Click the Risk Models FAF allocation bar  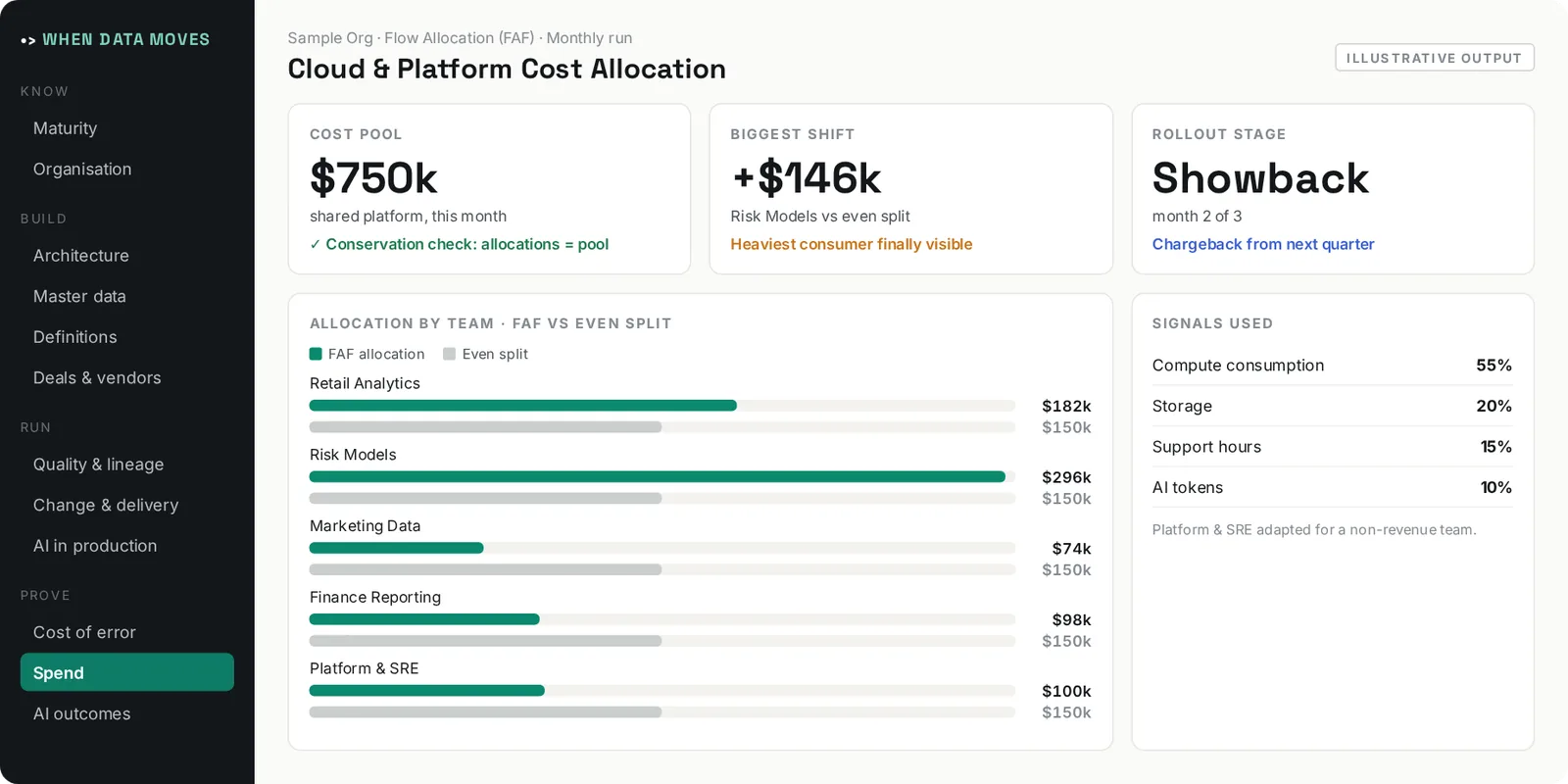[658, 476]
